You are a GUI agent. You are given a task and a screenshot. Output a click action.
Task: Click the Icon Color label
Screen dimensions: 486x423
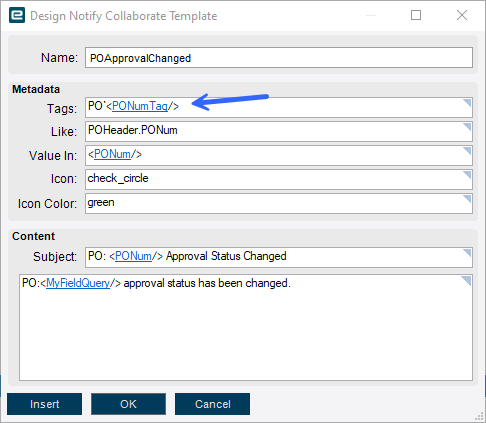[x=47, y=204]
